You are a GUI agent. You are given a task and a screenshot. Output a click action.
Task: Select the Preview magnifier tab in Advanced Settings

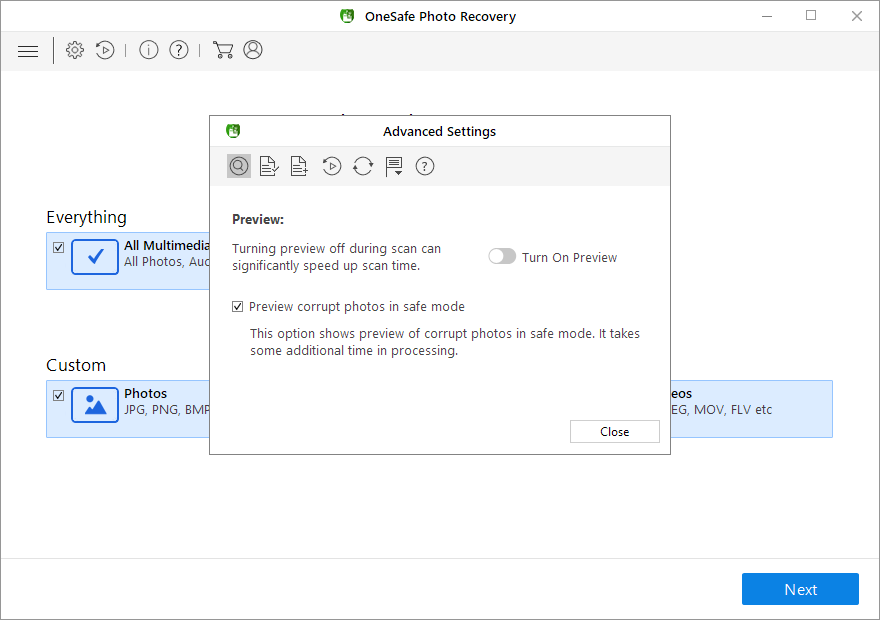(x=239, y=166)
